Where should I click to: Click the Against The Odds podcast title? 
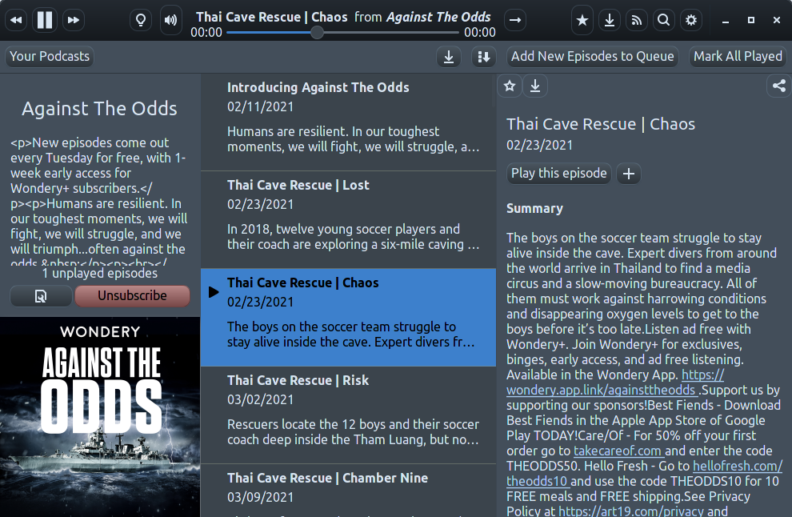pyautogui.click(x=100, y=109)
